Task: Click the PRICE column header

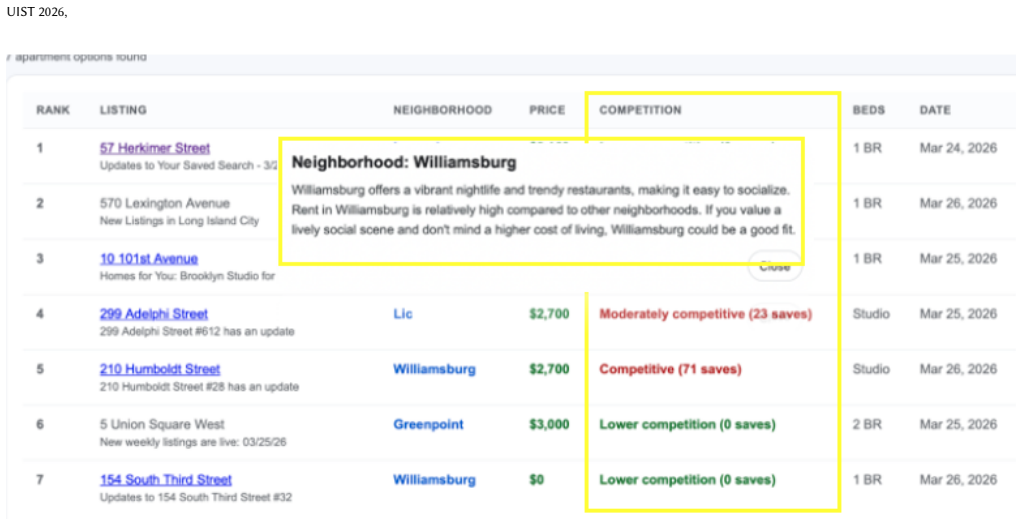Action: [547, 110]
